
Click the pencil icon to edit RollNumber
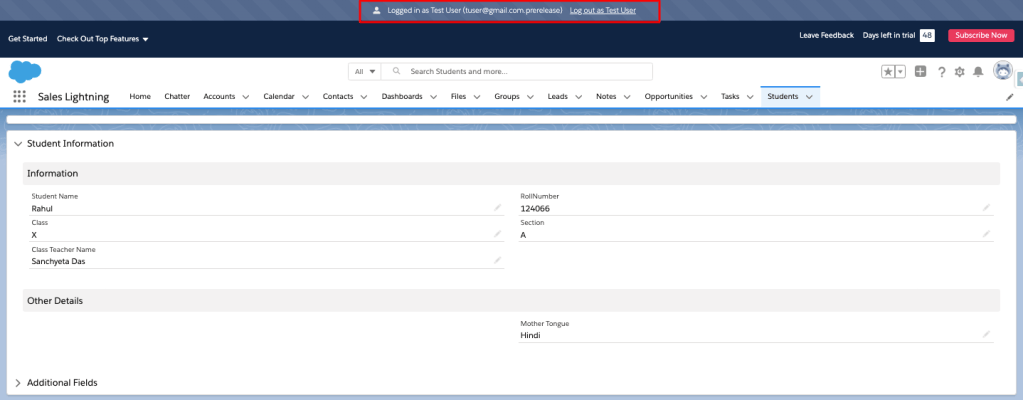pyautogui.click(x=986, y=208)
